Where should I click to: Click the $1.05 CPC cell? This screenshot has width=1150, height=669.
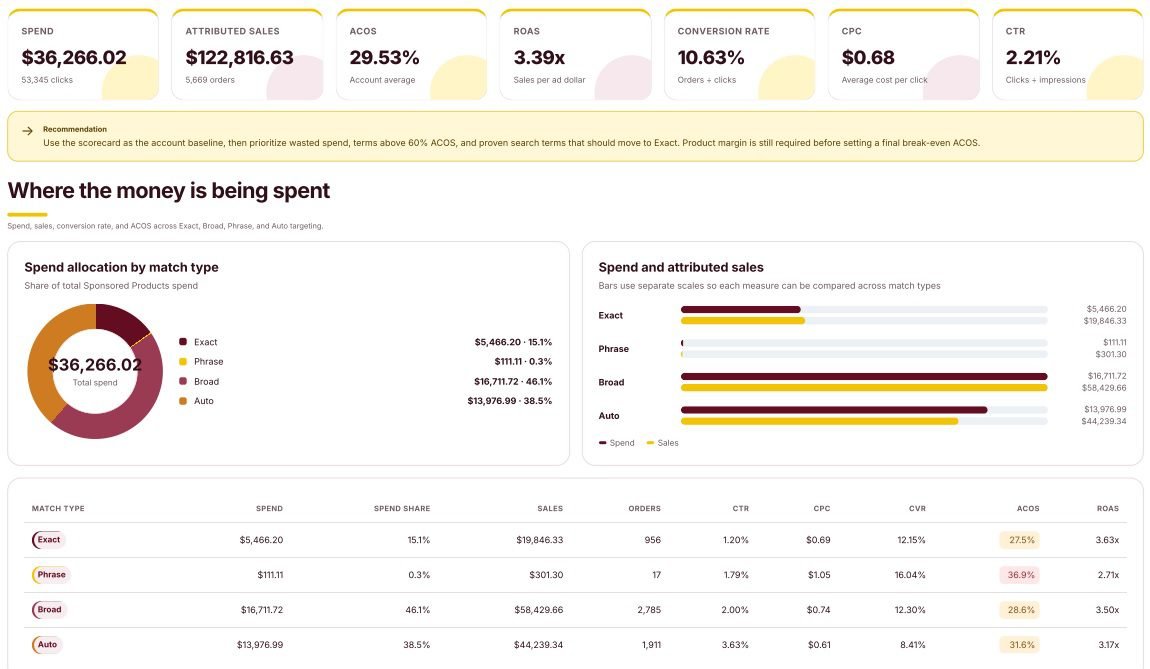tap(819, 575)
